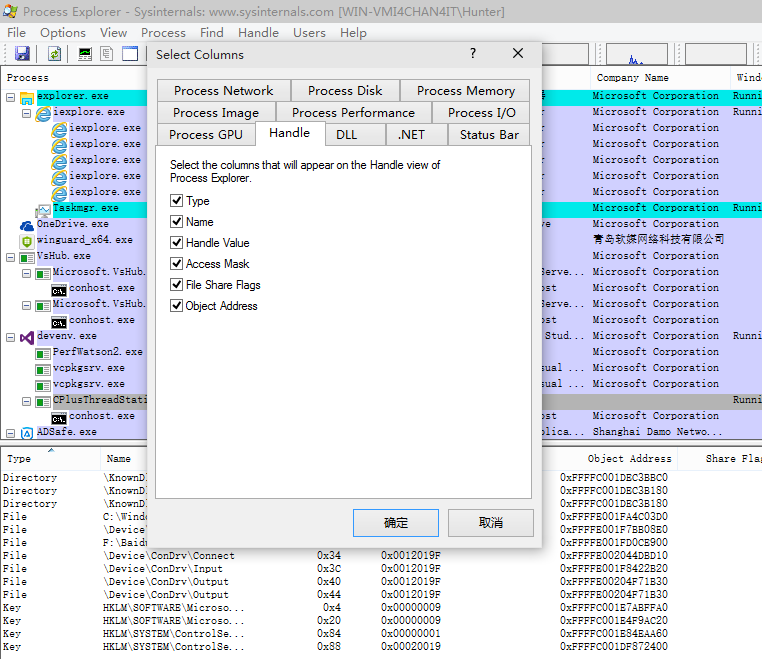The image size is (762, 659).
Task: Toggle the Access Mask checkbox
Action: click(x=176, y=263)
